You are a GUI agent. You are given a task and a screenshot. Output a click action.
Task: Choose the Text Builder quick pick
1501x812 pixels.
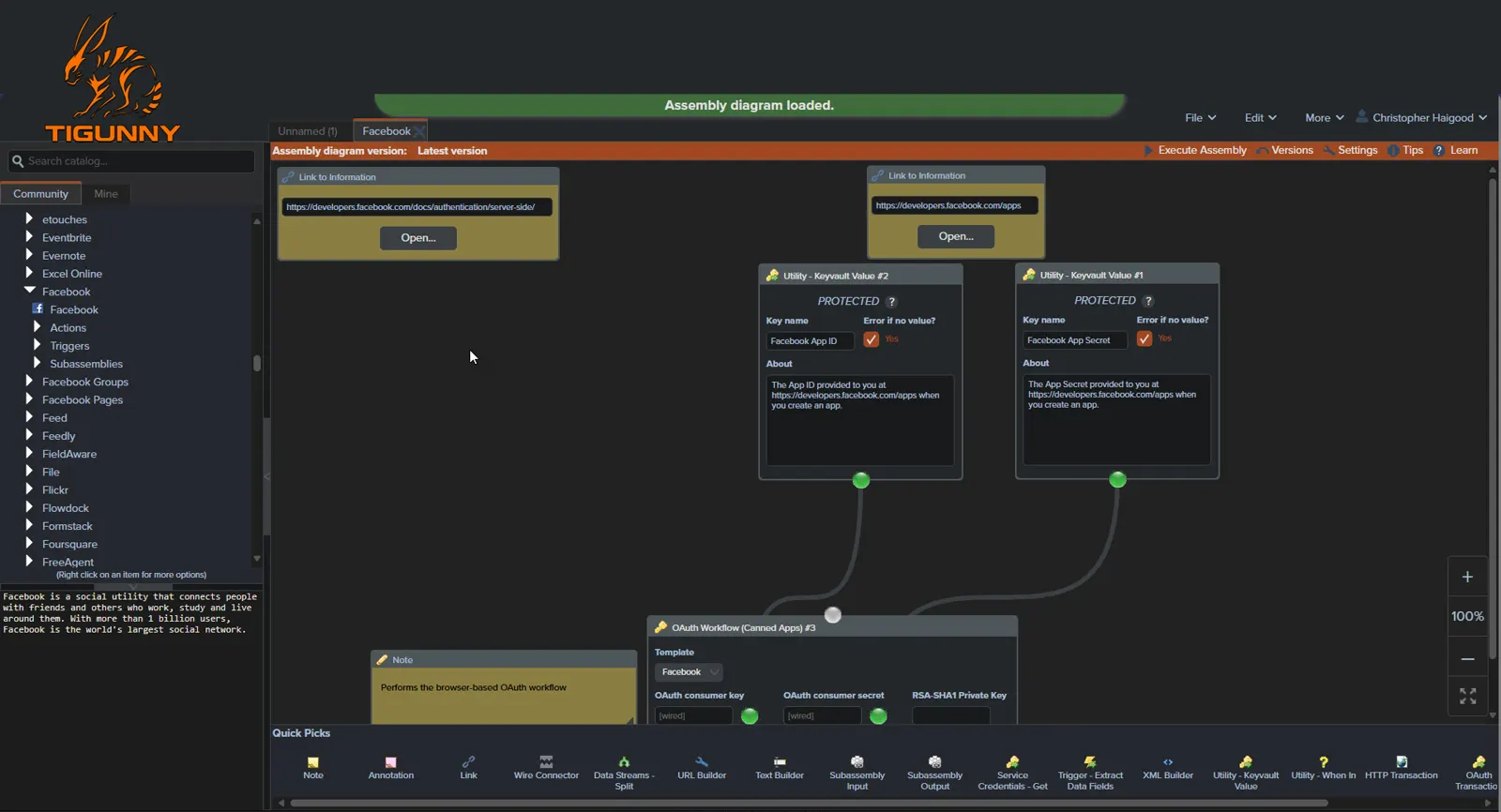pyautogui.click(x=780, y=768)
